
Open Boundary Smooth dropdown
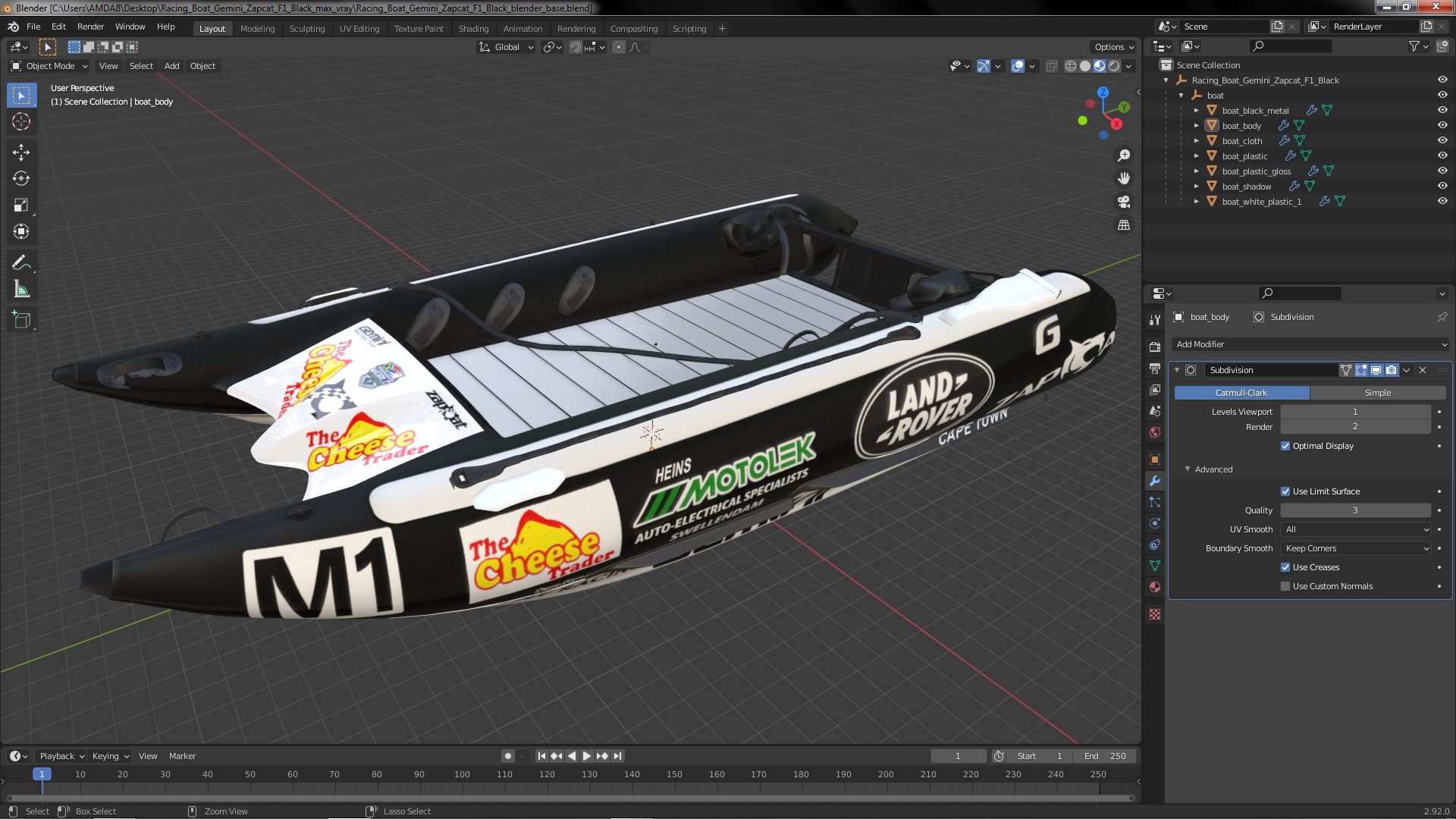(x=1356, y=548)
